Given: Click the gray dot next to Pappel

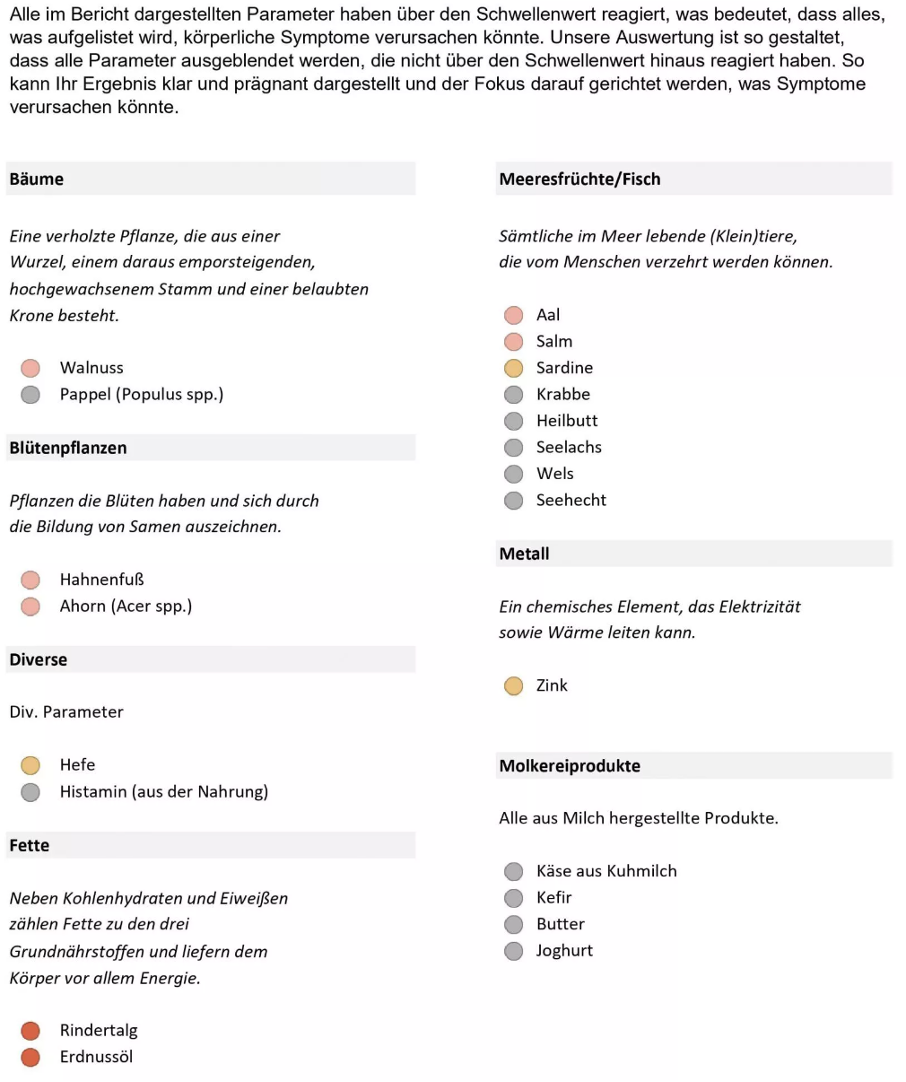Looking at the screenshot, I should (31, 394).
